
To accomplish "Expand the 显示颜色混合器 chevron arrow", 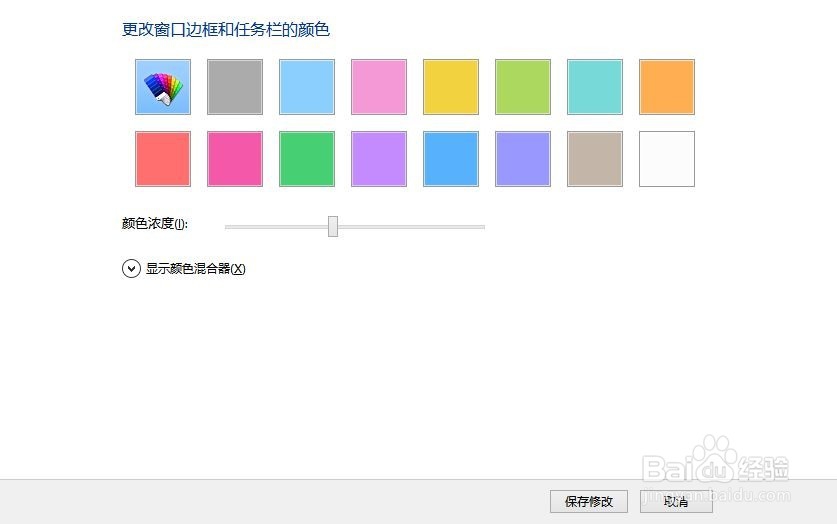I will pyautogui.click(x=131, y=268).
